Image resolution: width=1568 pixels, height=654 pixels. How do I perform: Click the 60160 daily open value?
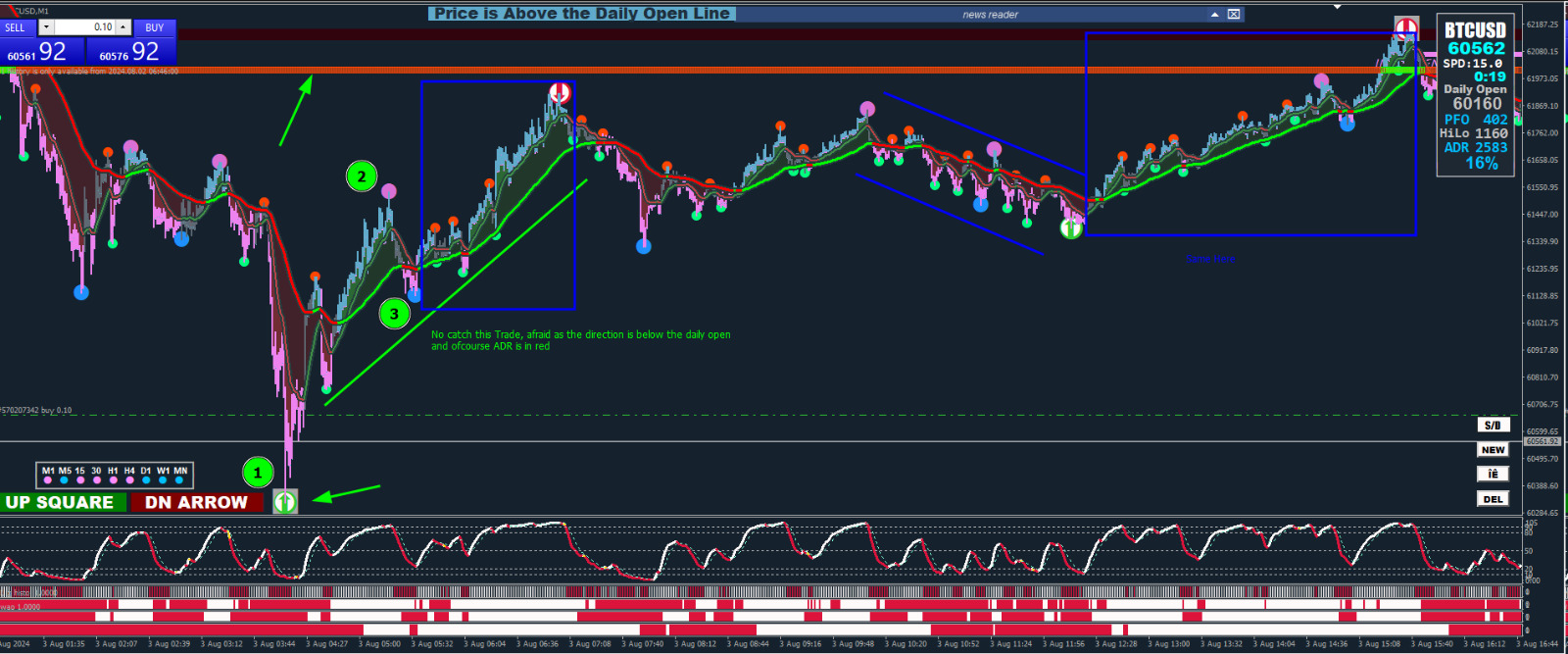tap(1477, 103)
